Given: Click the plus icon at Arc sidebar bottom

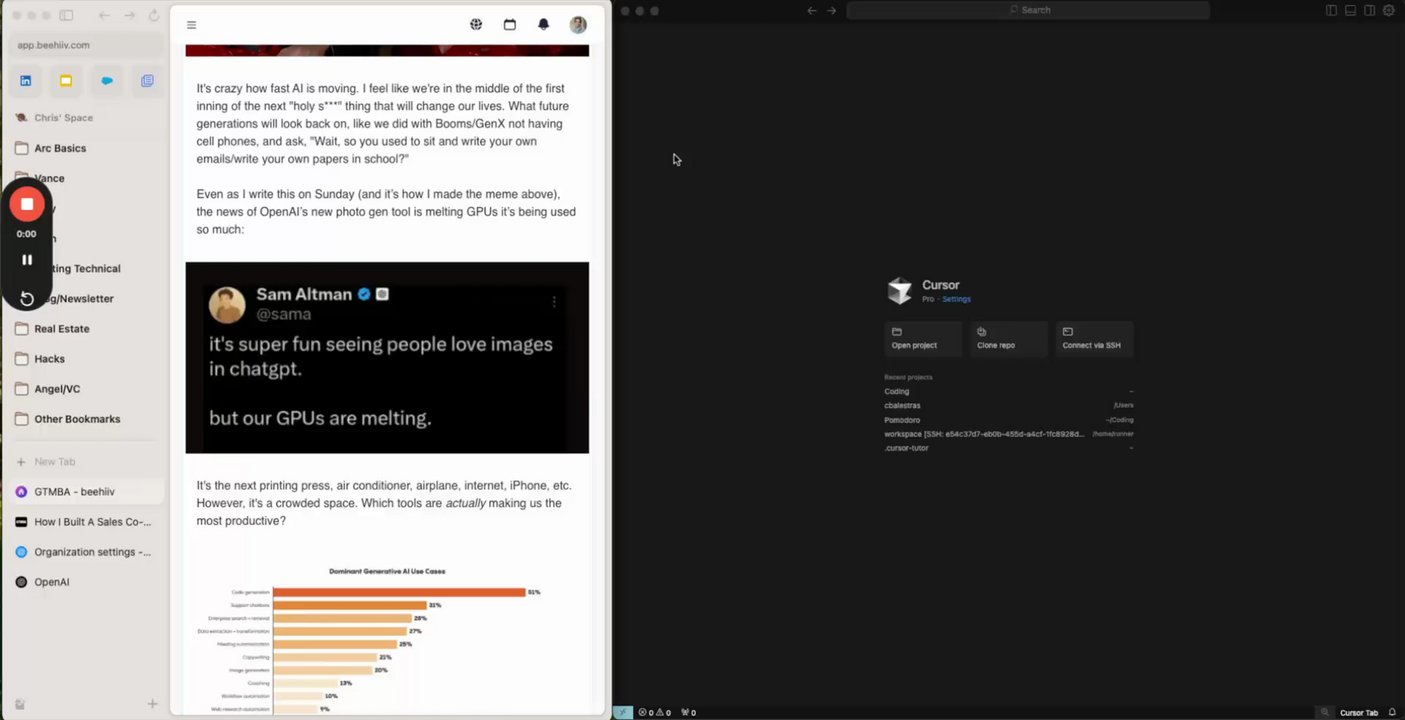Looking at the screenshot, I should coord(152,704).
